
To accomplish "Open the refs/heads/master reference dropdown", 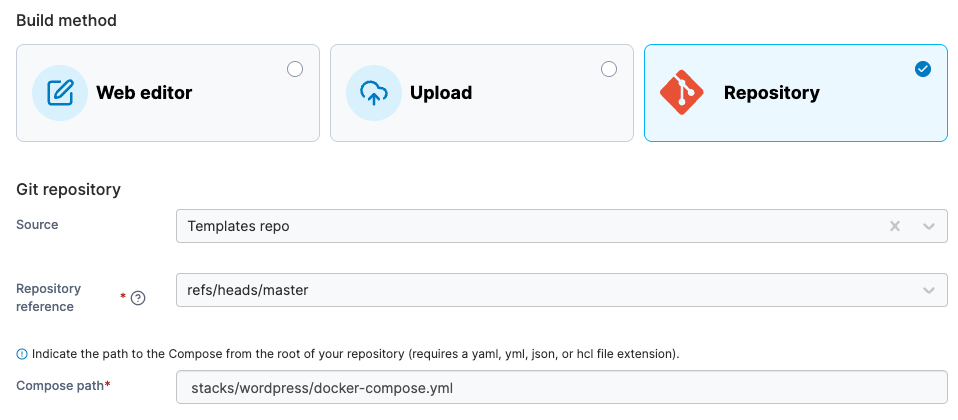I will tap(561, 290).
